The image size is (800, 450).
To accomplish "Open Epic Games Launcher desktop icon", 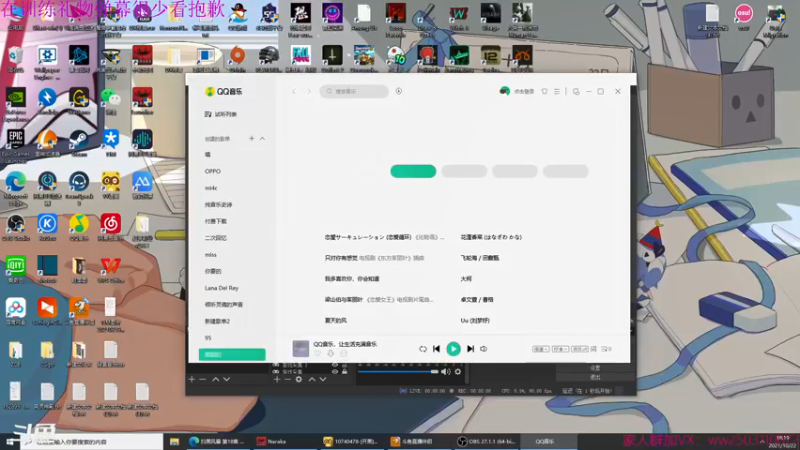I will (15, 145).
